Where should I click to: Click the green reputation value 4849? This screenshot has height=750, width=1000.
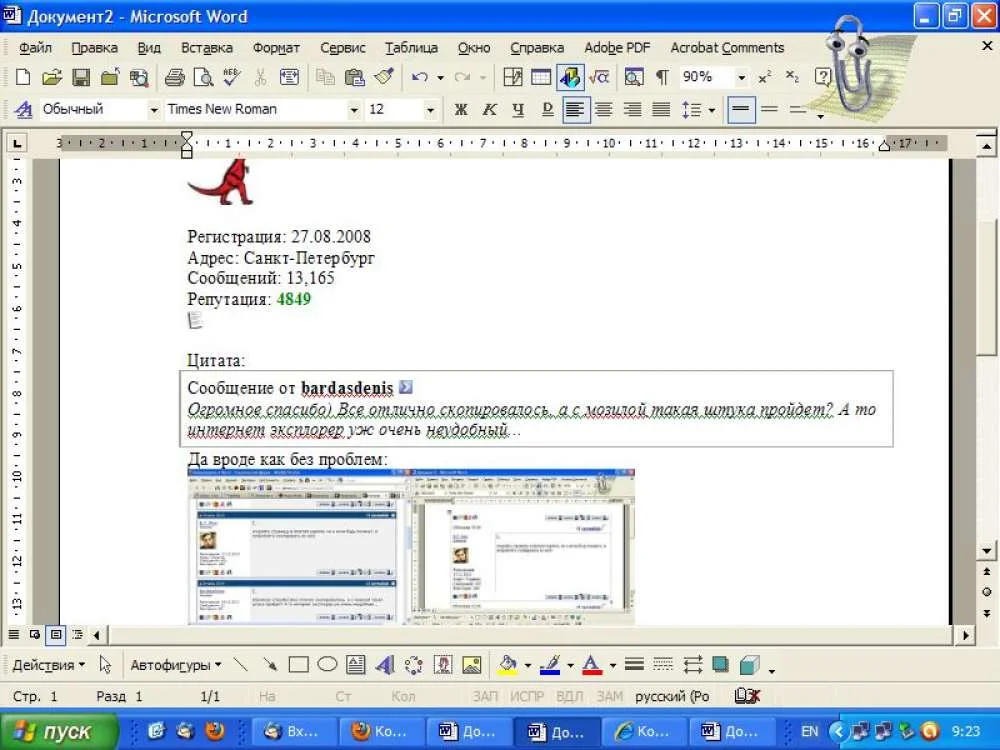pyautogui.click(x=293, y=299)
